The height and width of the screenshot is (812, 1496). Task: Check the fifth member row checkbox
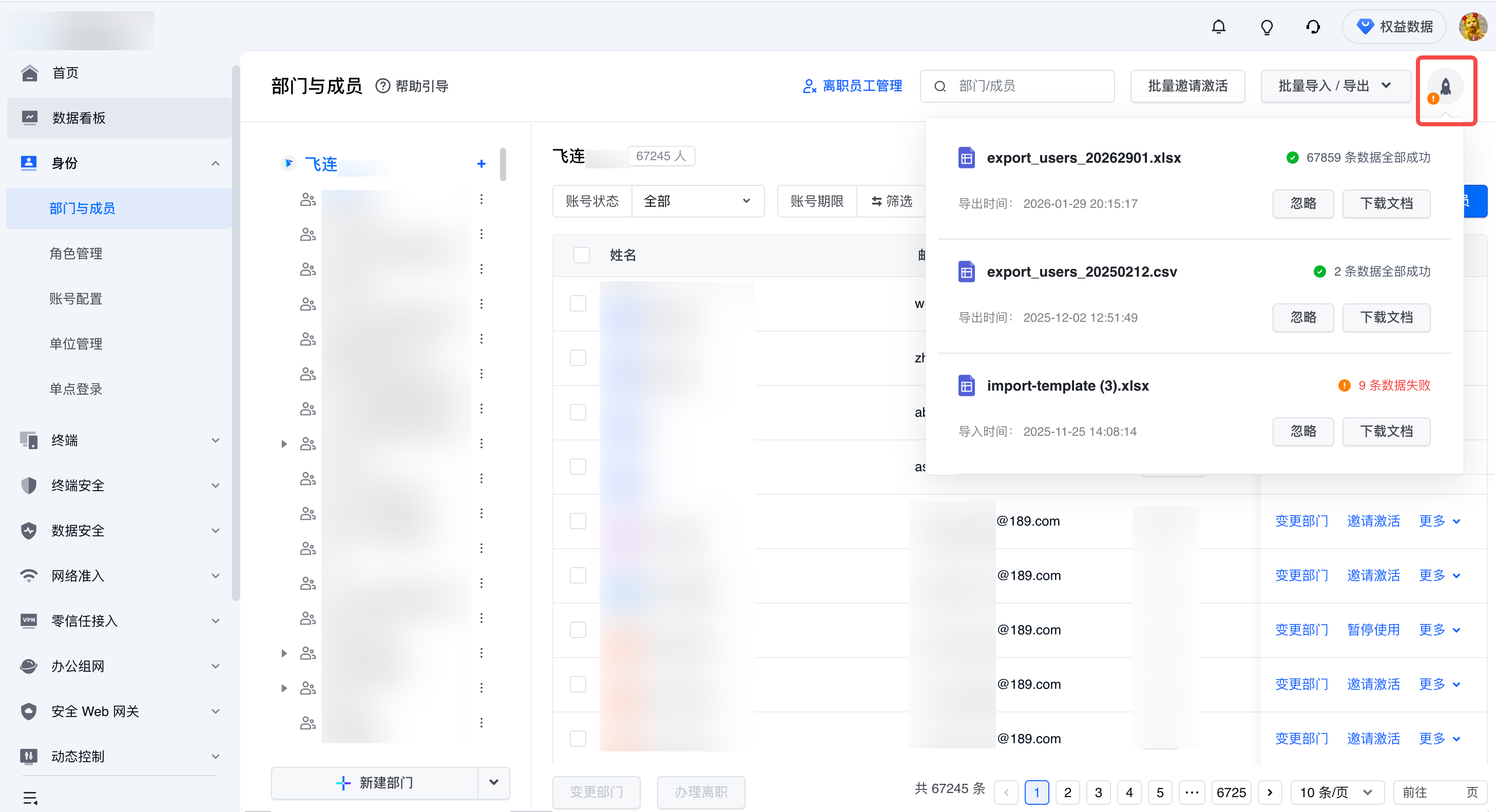(578, 521)
